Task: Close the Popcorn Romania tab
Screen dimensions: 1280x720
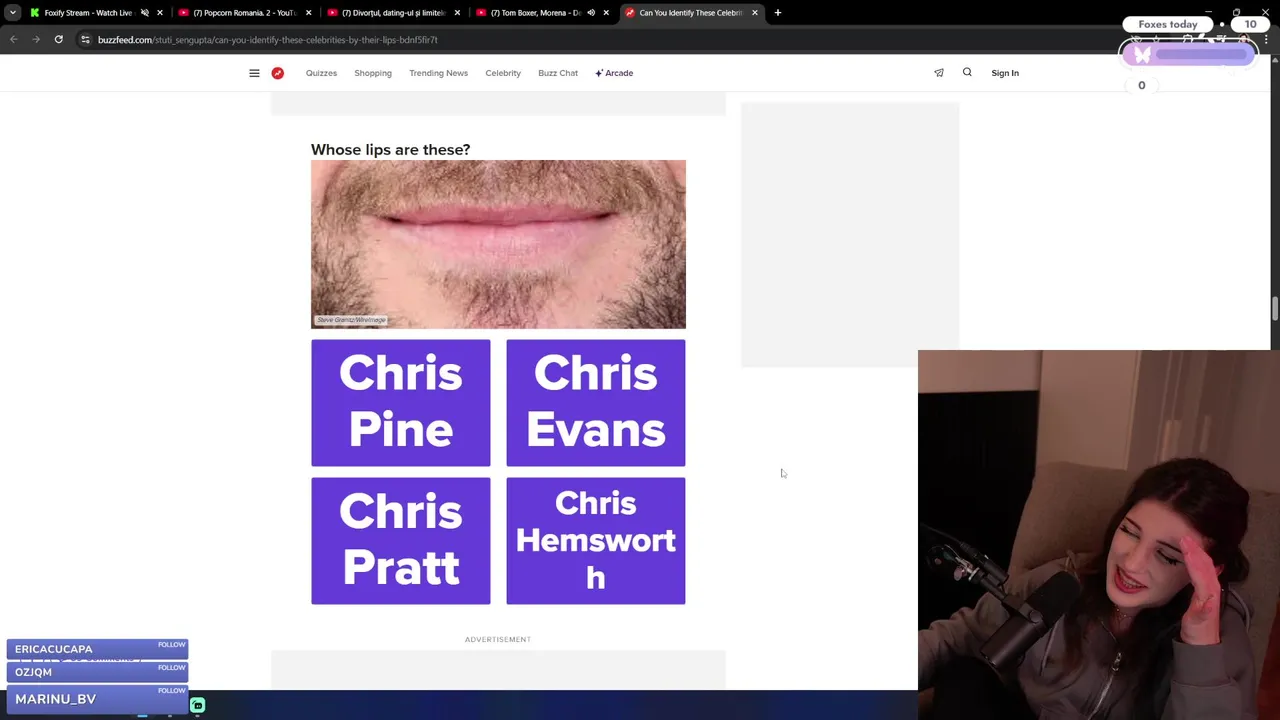Action: click(x=308, y=13)
